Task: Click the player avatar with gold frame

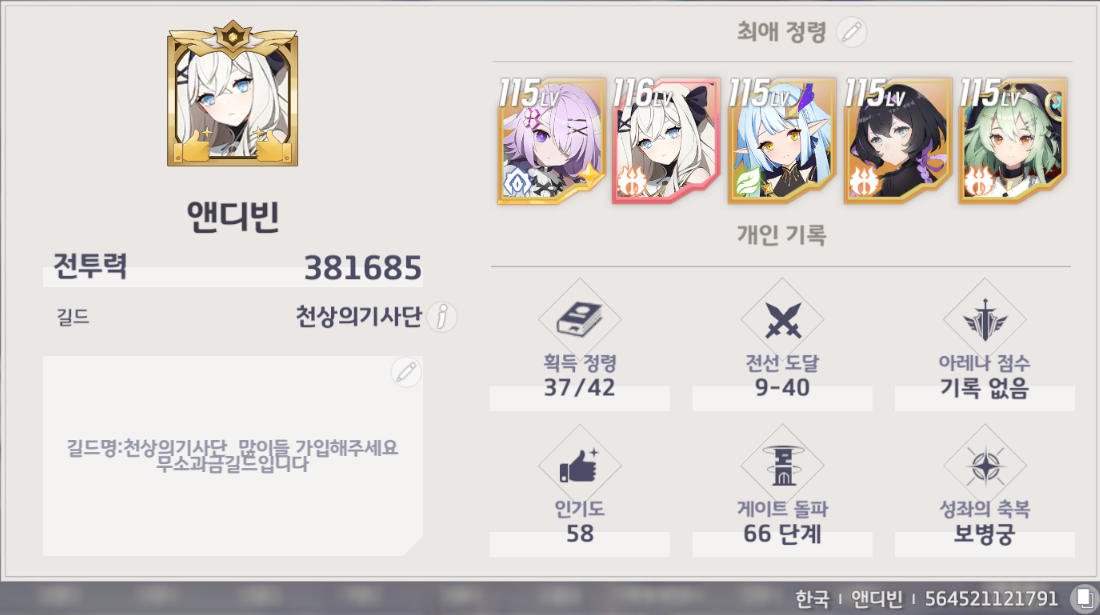Action: 232,94
